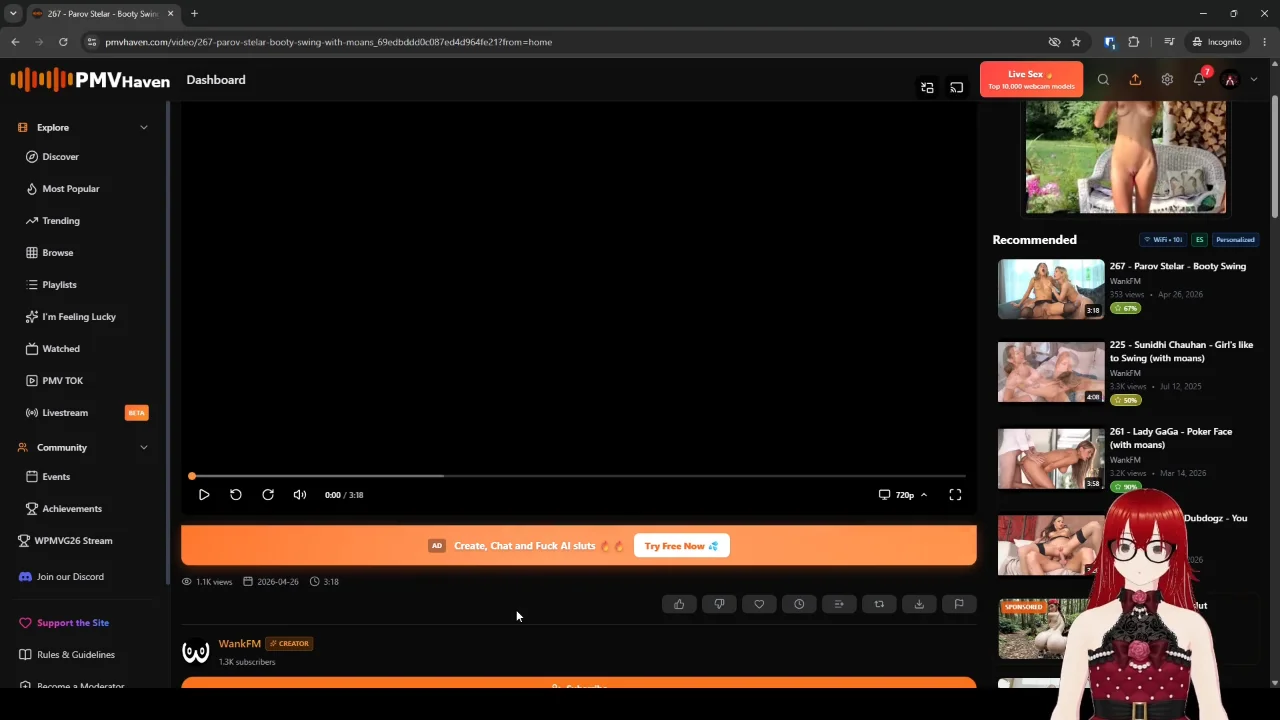Open a new browser tab

point(194,14)
